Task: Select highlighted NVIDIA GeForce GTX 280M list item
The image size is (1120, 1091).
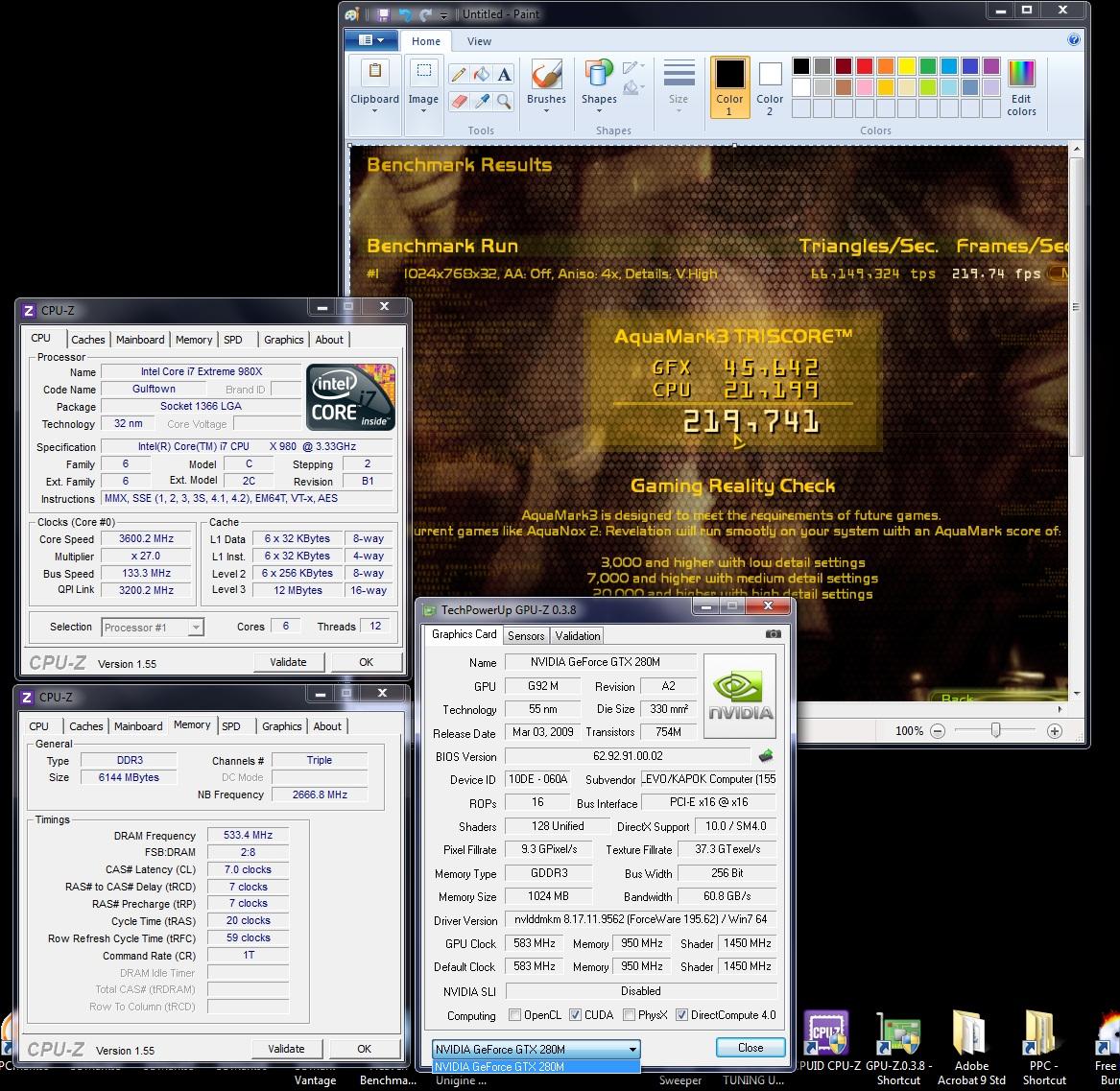Action: pyautogui.click(x=536, y=1067)
